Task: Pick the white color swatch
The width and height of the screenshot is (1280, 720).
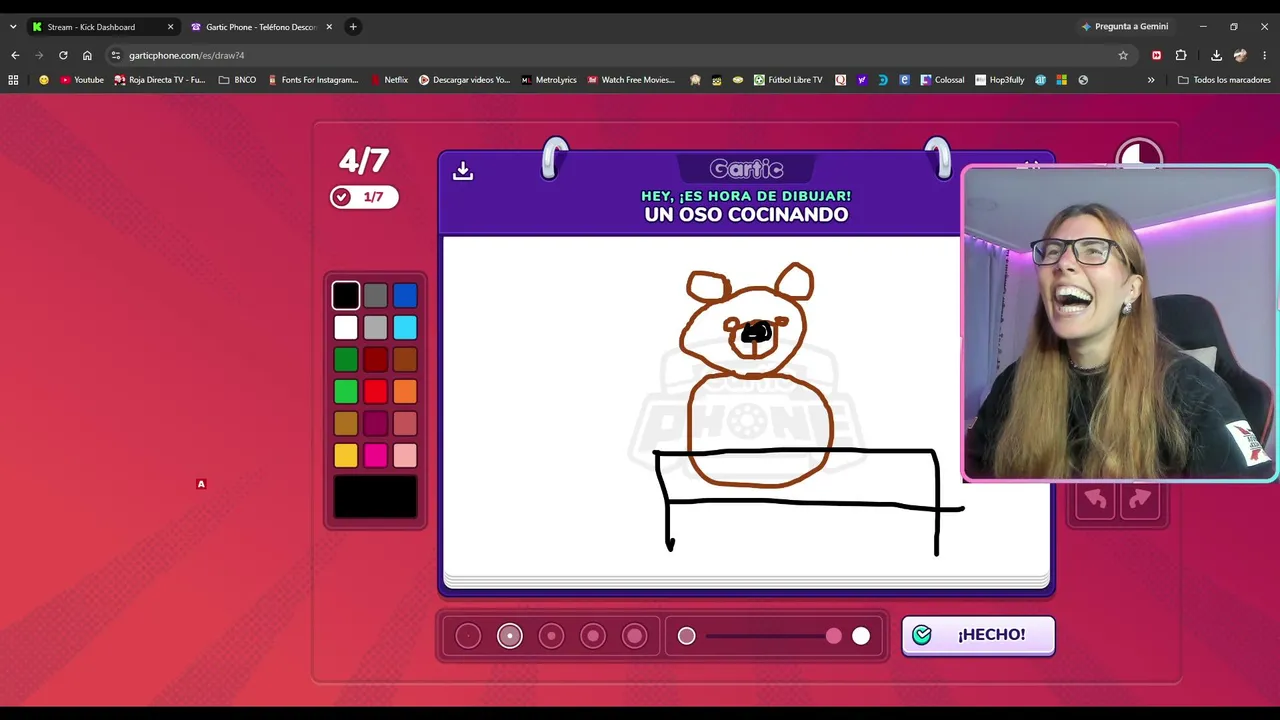Action: (346, 327)
